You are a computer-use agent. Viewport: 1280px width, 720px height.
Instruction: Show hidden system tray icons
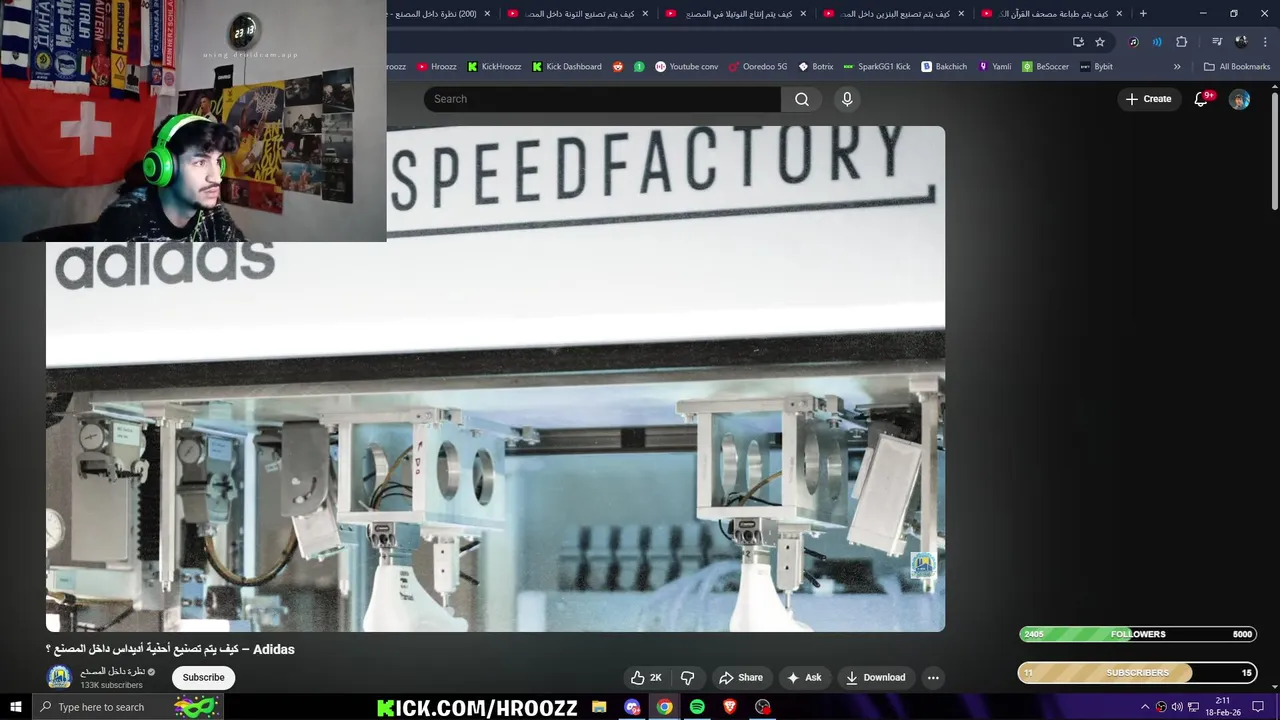point(1145,707)
